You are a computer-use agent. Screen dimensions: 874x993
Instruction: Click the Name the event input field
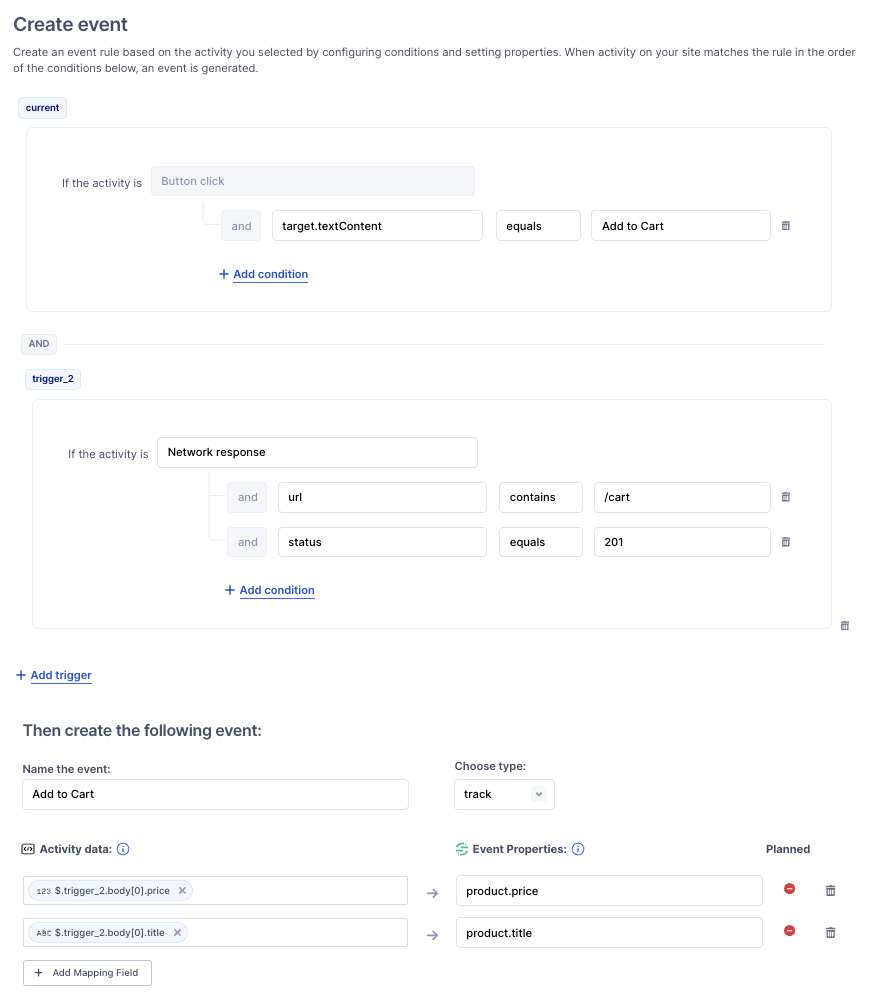coord(214,794)
